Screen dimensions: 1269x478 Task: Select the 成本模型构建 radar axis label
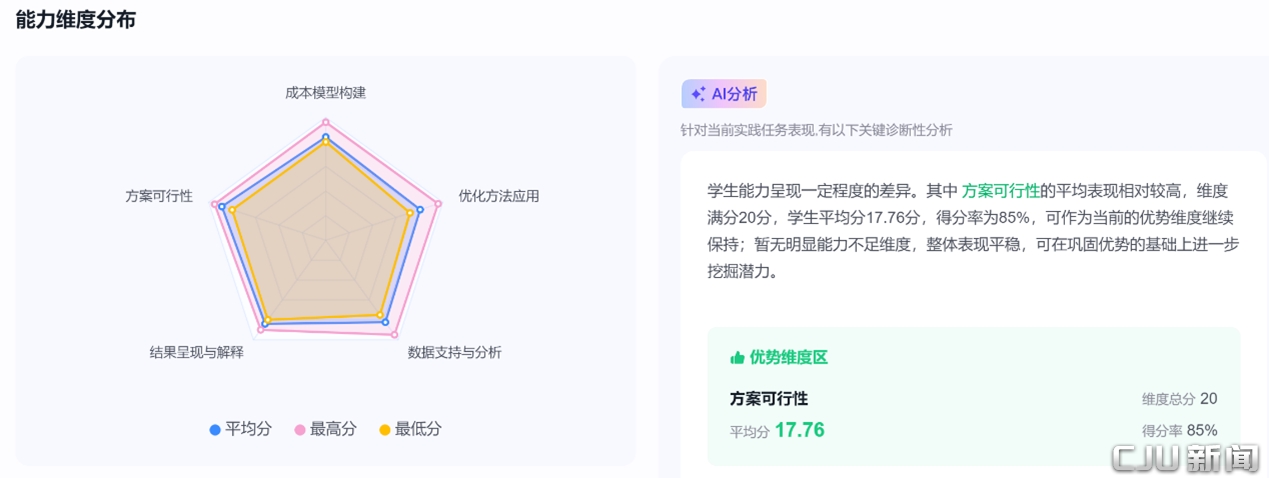(325, 93)
